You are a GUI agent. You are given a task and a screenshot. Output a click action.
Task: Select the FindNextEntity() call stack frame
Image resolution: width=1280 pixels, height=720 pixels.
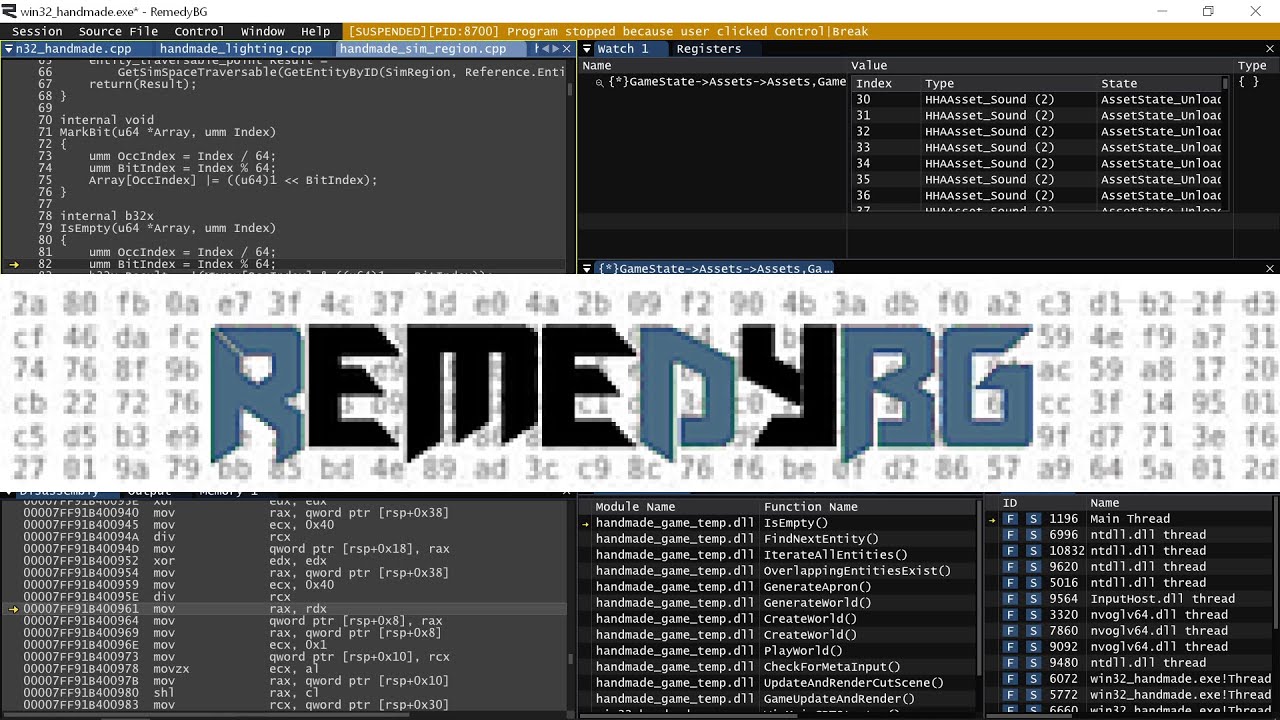tap(821, 539)
